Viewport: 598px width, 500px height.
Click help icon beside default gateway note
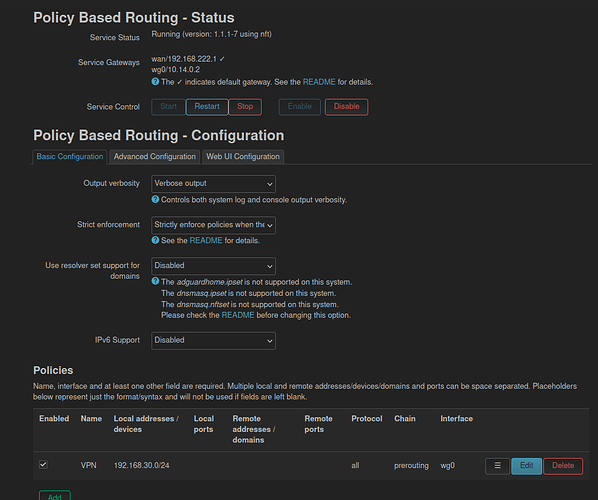[155, 82]
